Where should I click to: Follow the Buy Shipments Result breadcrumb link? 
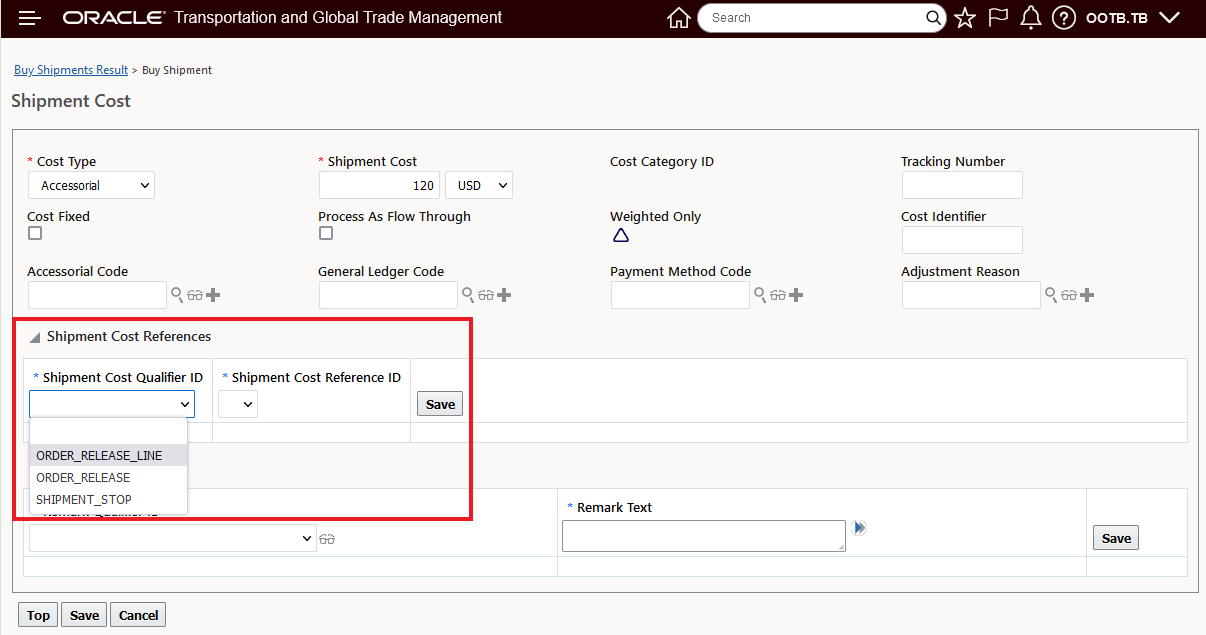(x=71, y=70)
